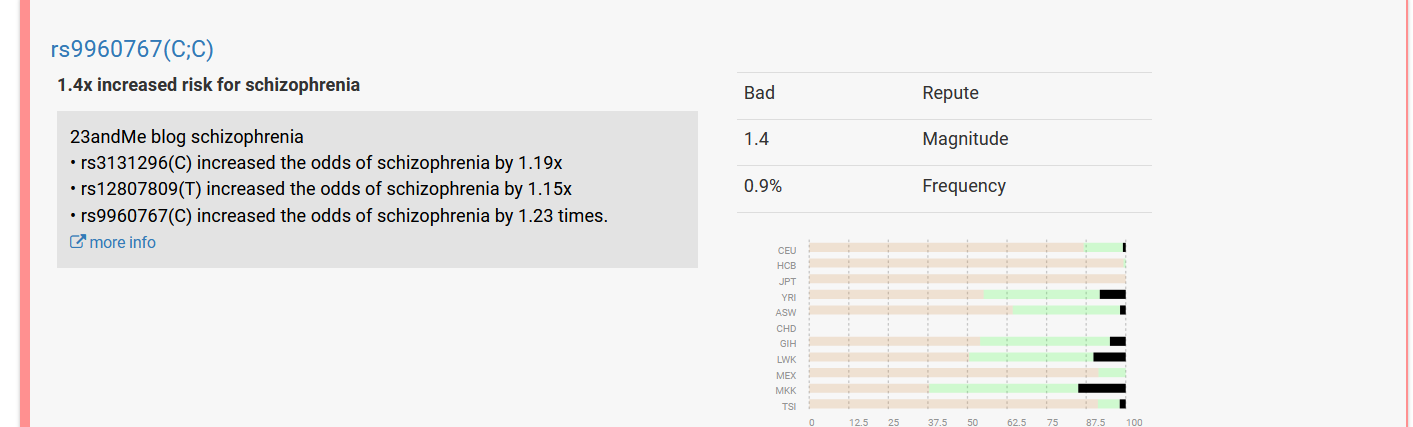This screenshot has height=427, width=1413.
Task: Click the Frequency label in the table
Action: click(964, 186)
